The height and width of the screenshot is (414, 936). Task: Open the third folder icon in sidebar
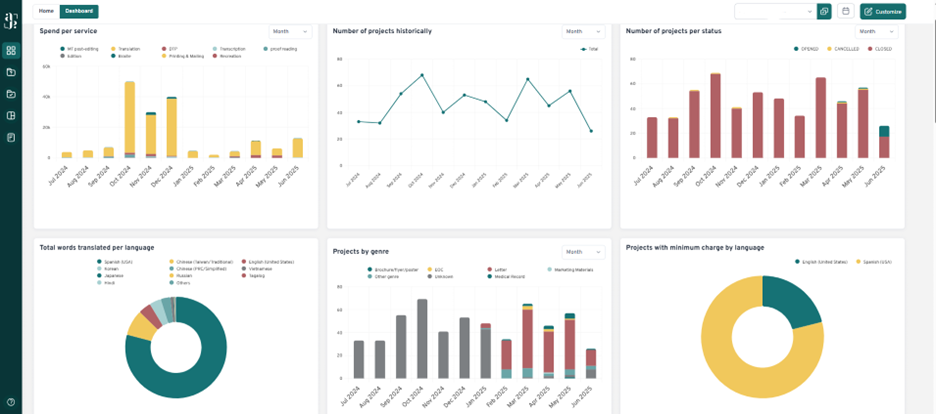(11, 94)
